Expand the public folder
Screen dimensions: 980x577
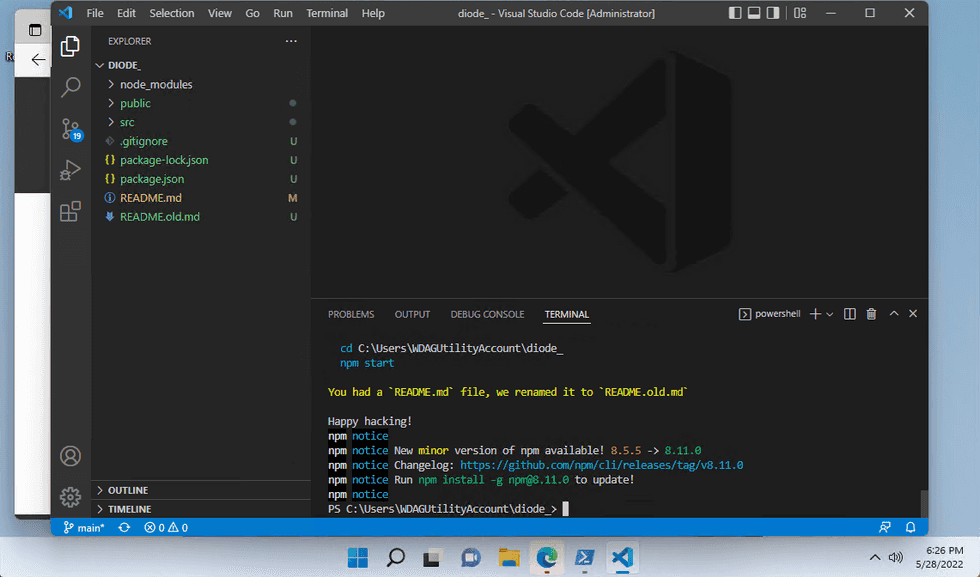201,103
